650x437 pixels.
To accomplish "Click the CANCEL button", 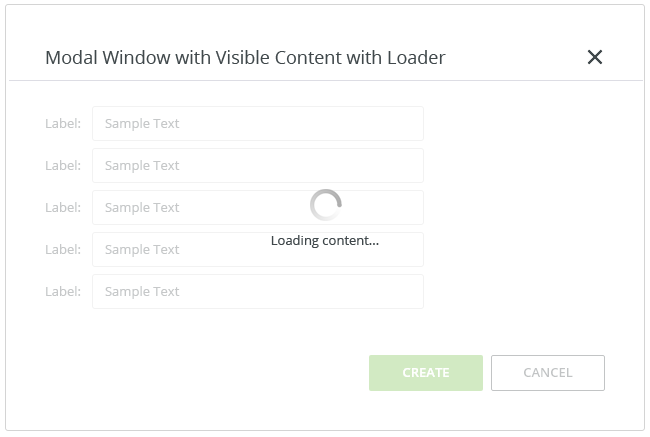I will tap(548, 372).
